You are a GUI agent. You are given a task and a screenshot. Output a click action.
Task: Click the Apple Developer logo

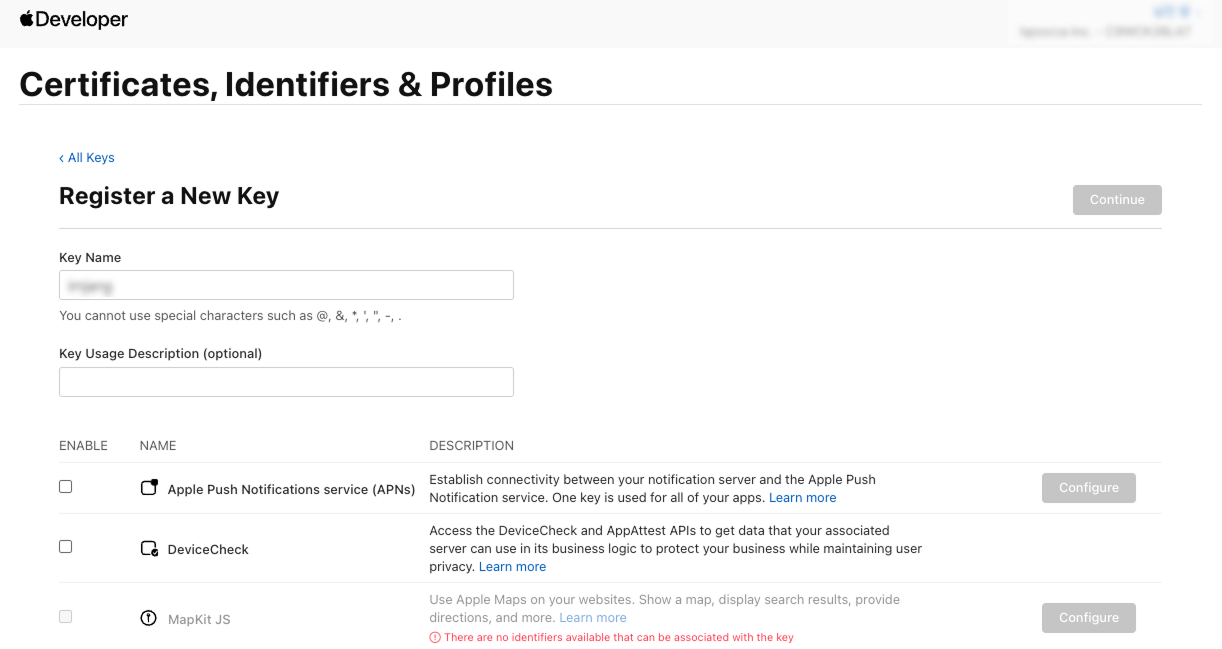[x=74, y=20]
